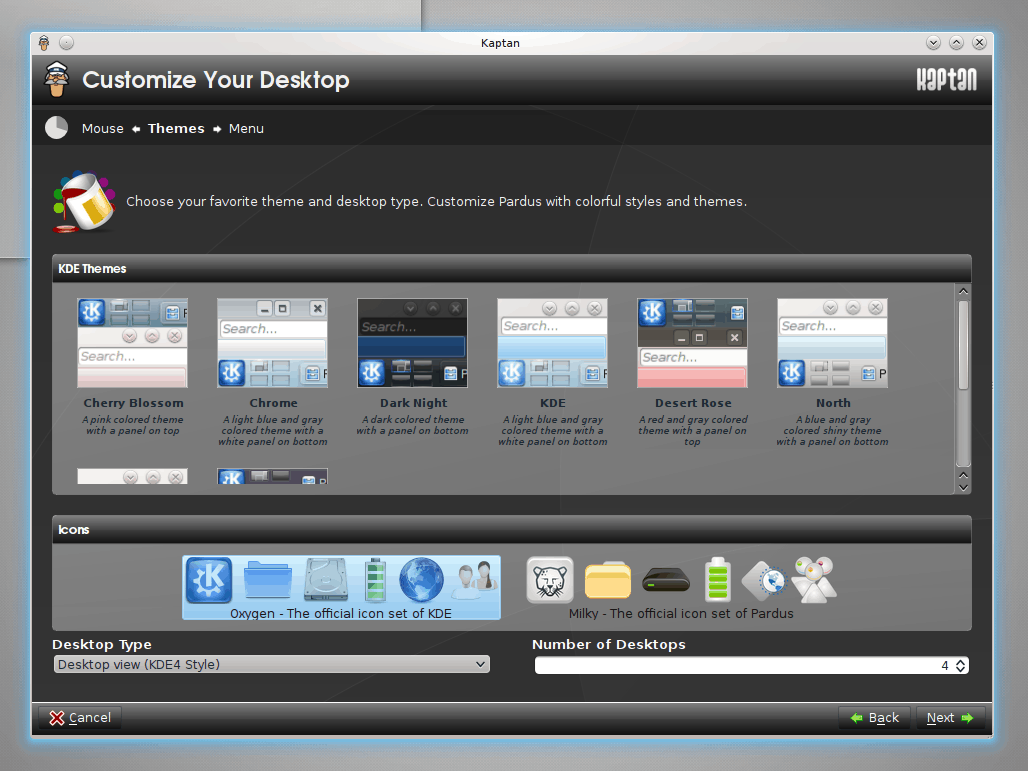The width and height of the screenshot is (1028, 771).
Task: Click the North theme description text
Action: click(x=833, y=431)
